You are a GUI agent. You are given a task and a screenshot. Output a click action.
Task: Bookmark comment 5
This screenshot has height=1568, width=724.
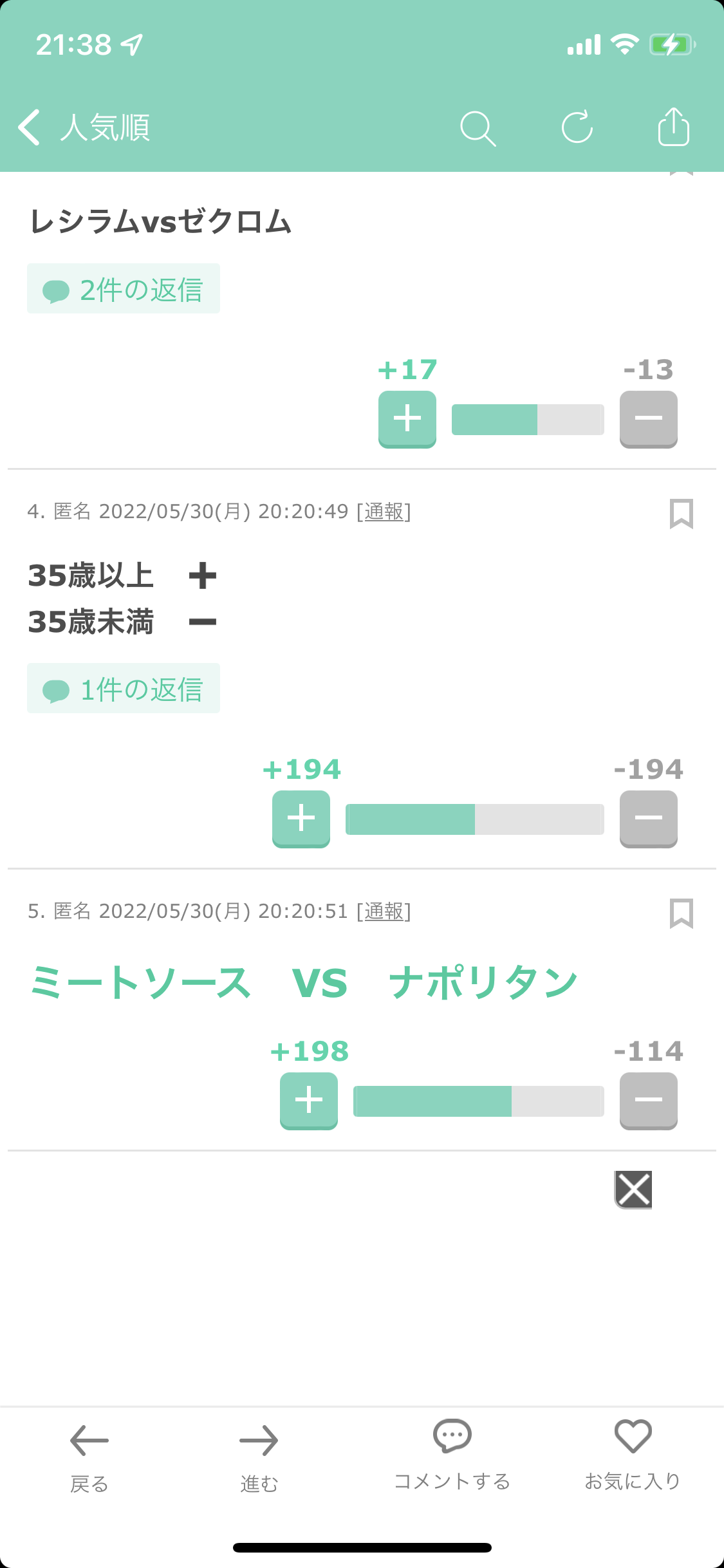(681, 913)
